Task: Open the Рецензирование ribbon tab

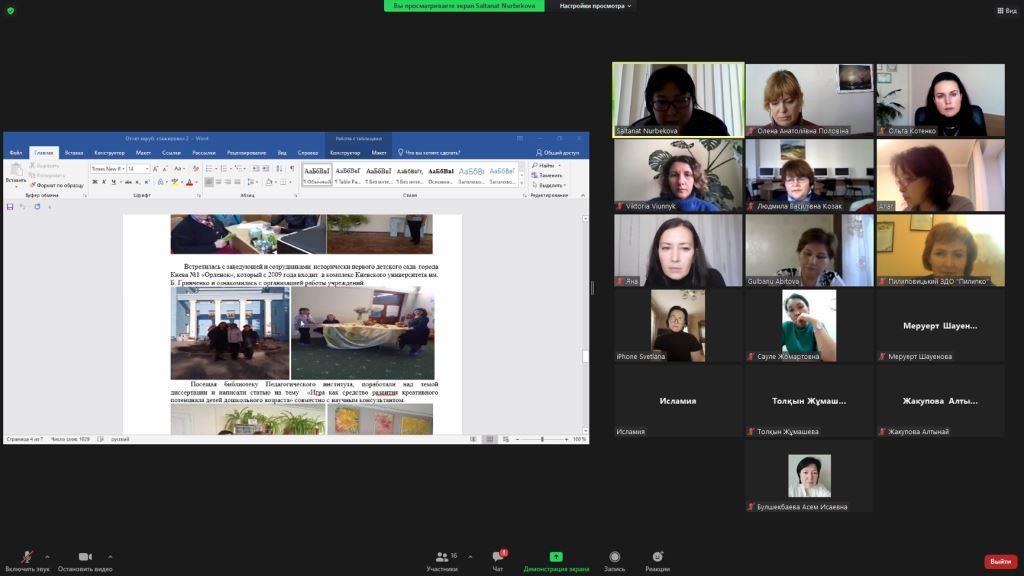Action: pos(246,153)
